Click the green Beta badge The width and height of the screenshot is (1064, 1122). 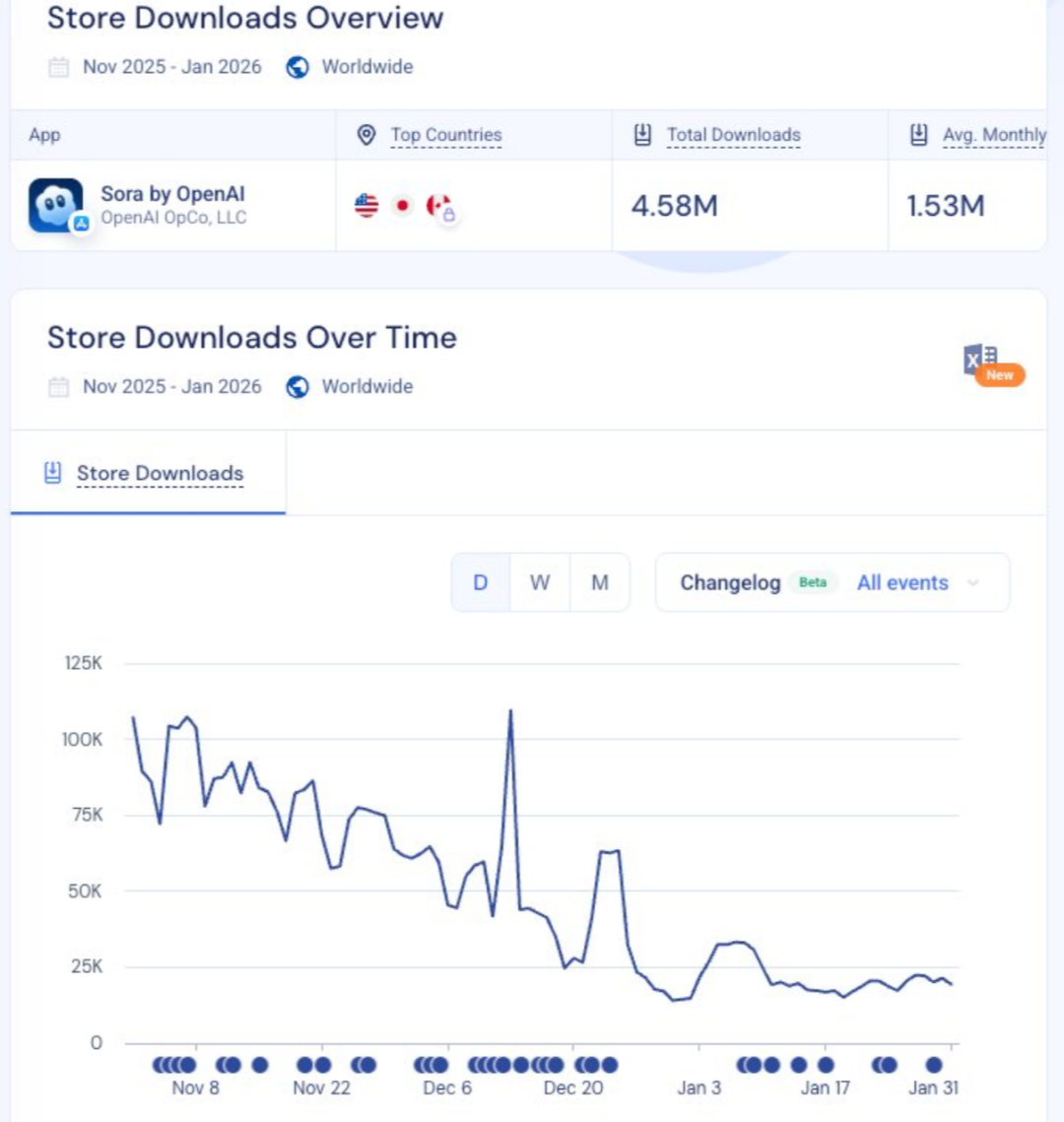pos(813,582)
